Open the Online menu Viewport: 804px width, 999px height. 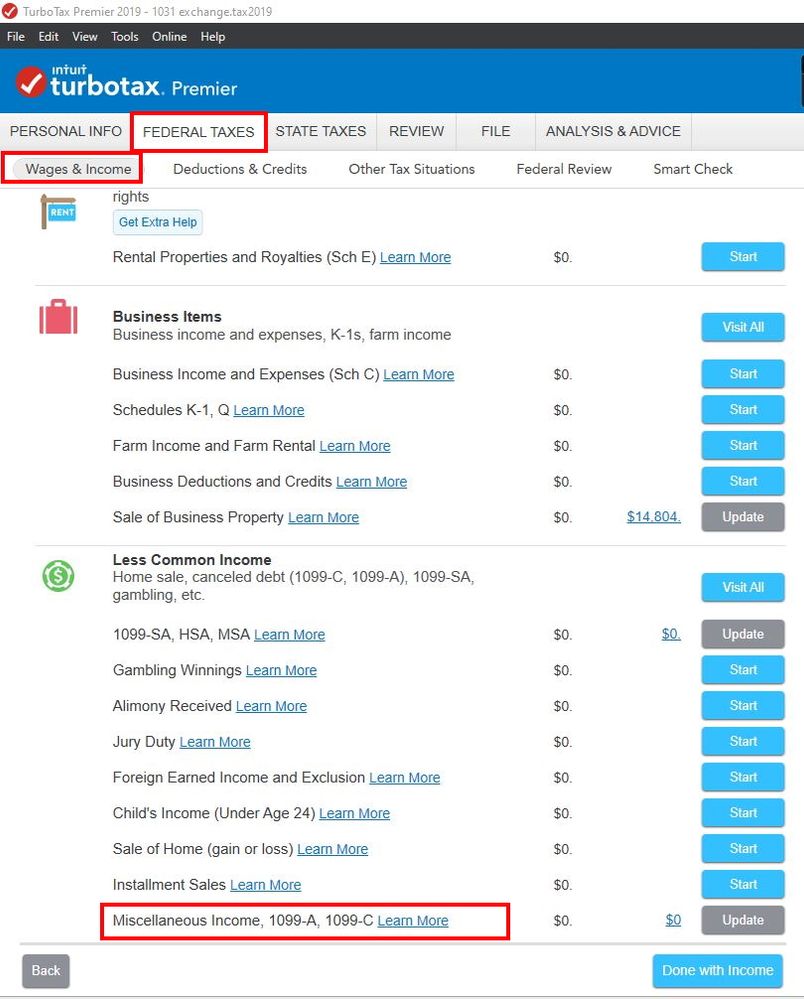click(169, 37)
